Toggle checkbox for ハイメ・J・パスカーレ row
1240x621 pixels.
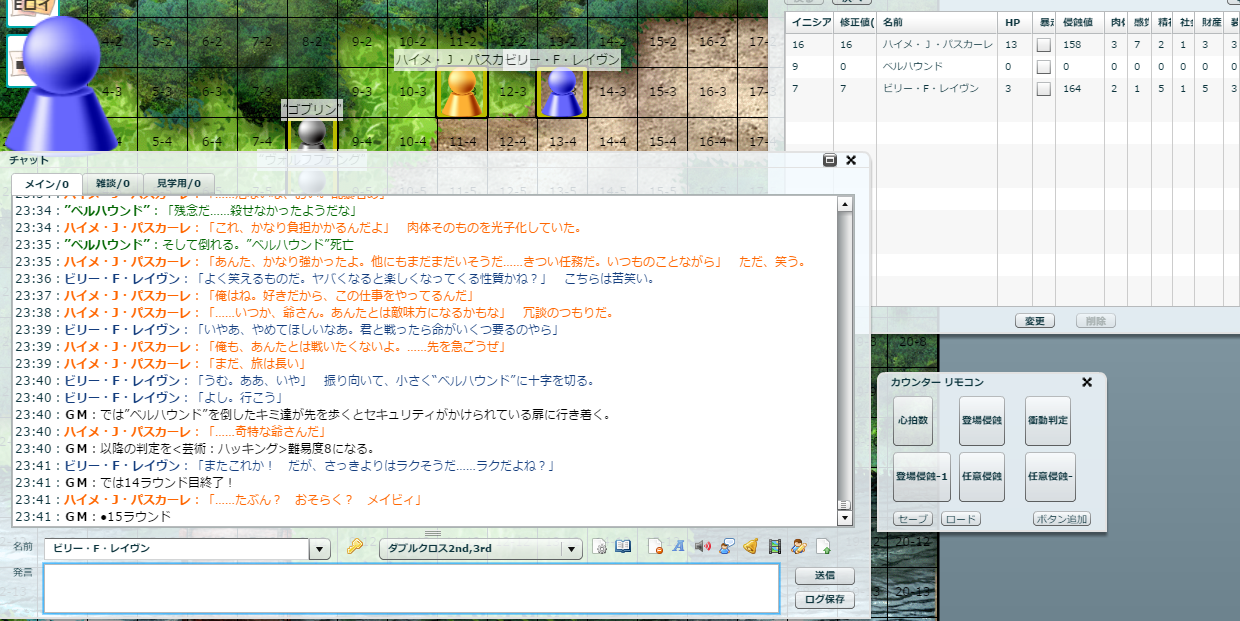coord(1043,45)
